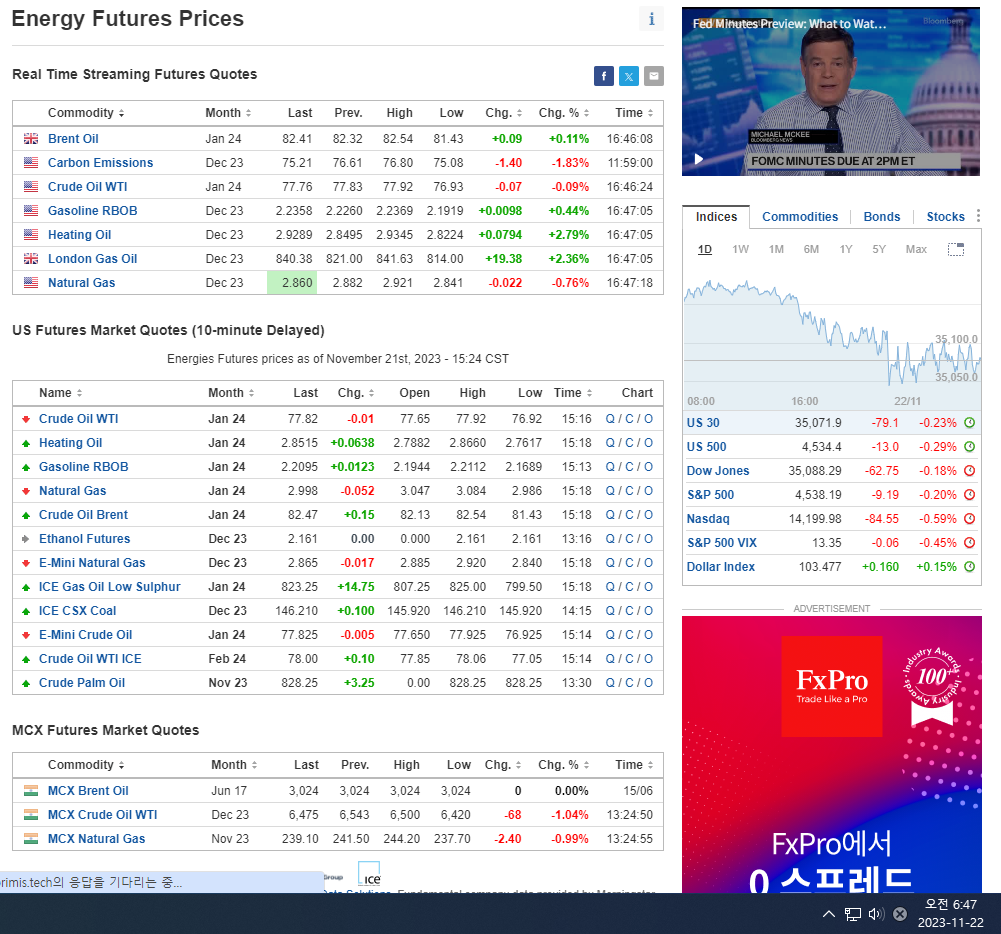Screen dimensions: 1001x934
Task: Click the clock icon in US 30 row
Action: [969, 423]
